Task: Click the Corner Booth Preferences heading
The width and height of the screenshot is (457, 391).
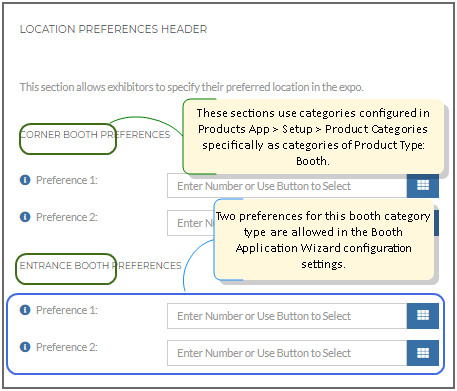Action: (95, 135)
